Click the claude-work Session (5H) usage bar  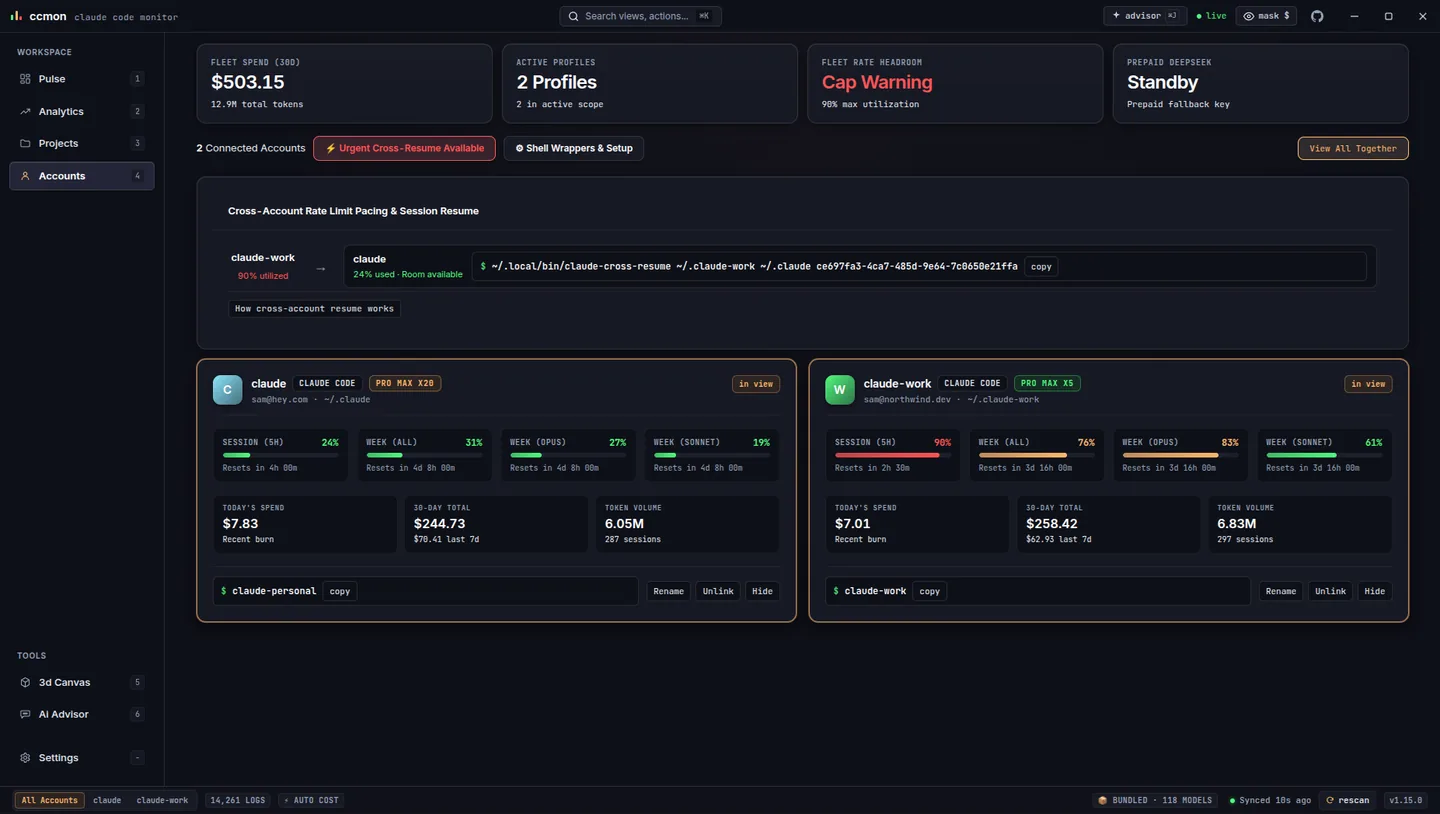point(893,455)
